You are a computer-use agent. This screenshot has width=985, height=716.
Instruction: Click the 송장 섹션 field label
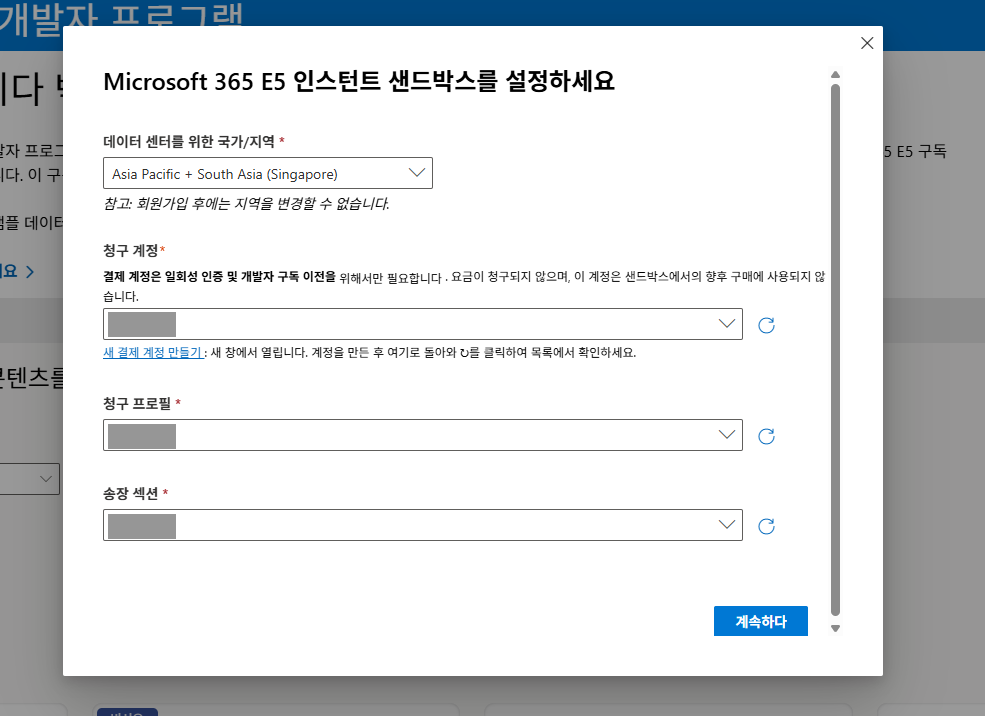pyautogui.click(x=131, y=493)
